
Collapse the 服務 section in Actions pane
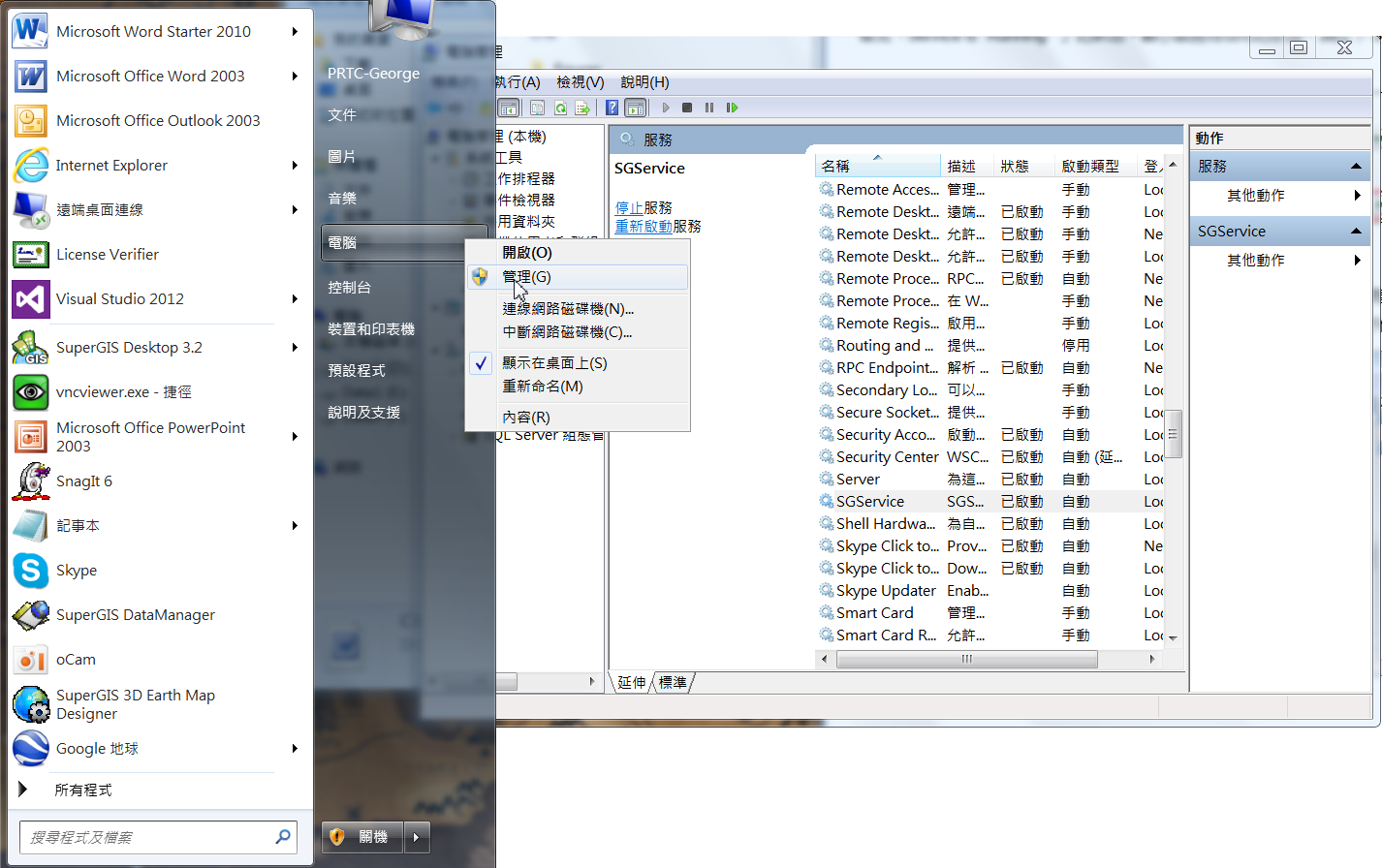tap(1356, 167)
